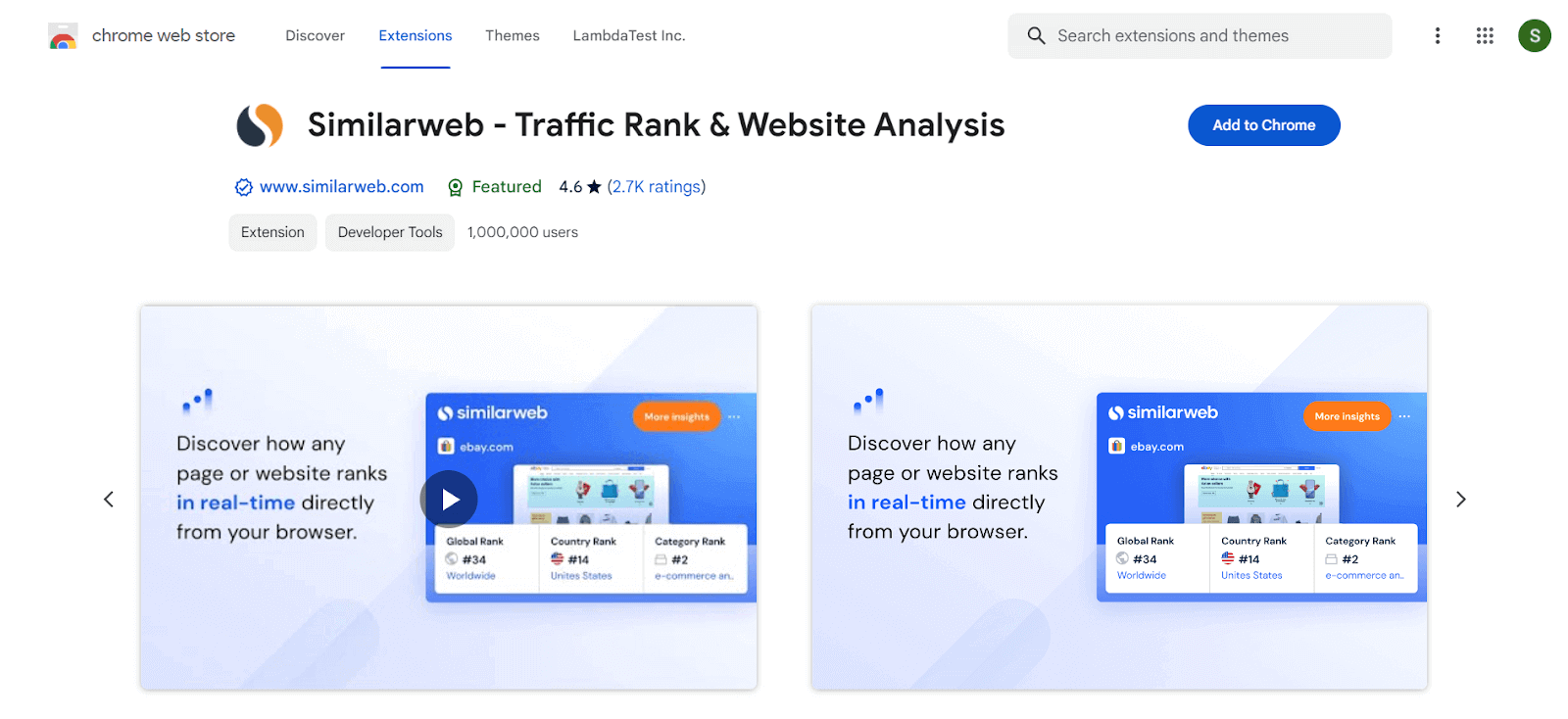Click the Developer Tools category chip

coord(390,232)
